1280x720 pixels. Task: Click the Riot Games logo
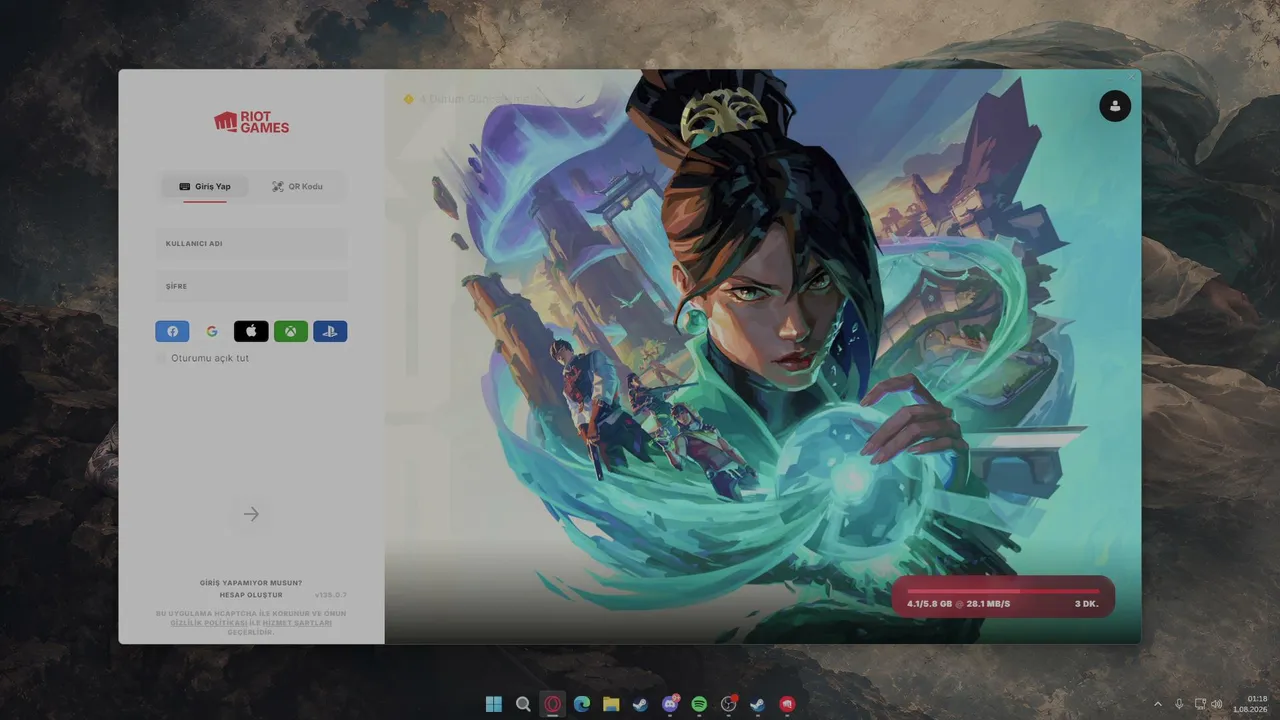[x=251, y=122]
